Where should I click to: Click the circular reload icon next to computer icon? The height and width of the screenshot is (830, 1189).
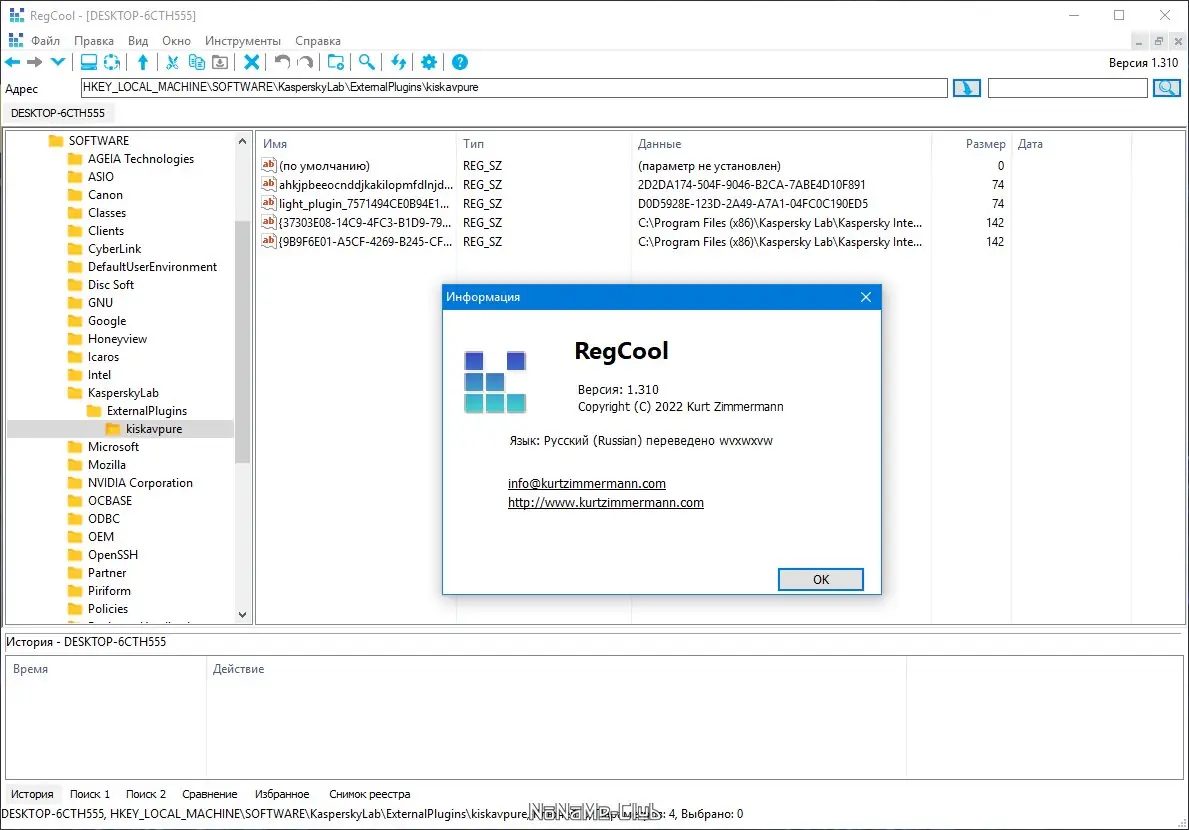(111, 62)
